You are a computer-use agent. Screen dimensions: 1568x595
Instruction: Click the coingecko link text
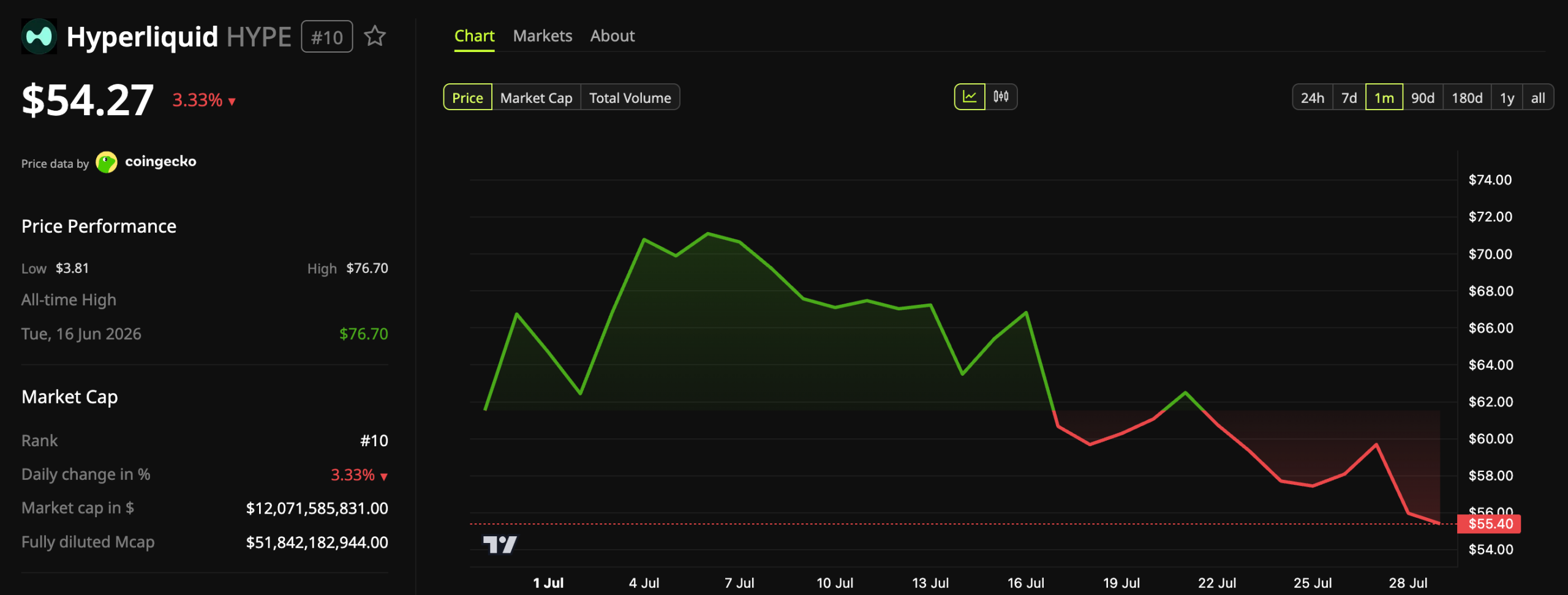[160, 162]
